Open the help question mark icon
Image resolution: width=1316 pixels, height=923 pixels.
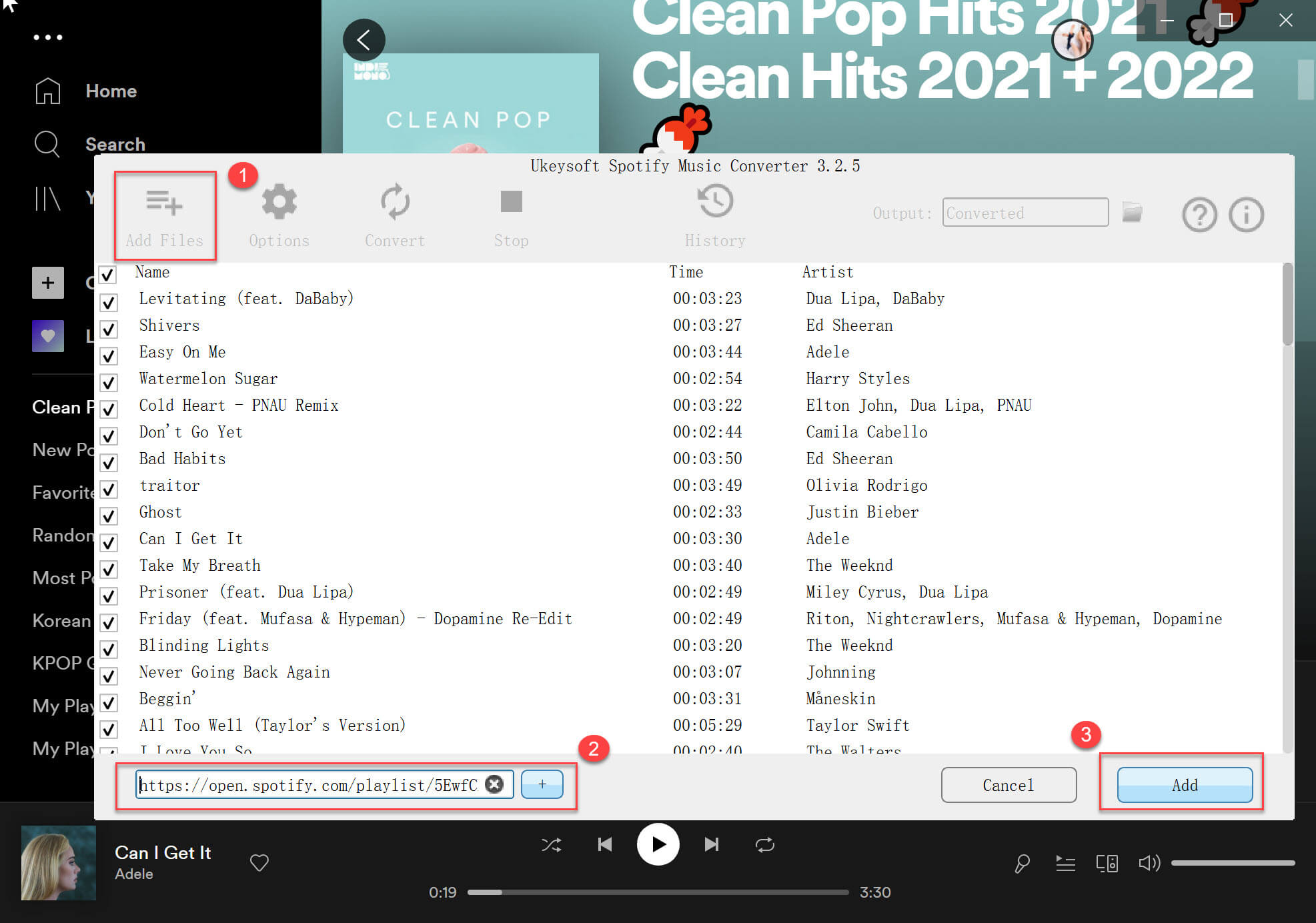point(1199,215)
